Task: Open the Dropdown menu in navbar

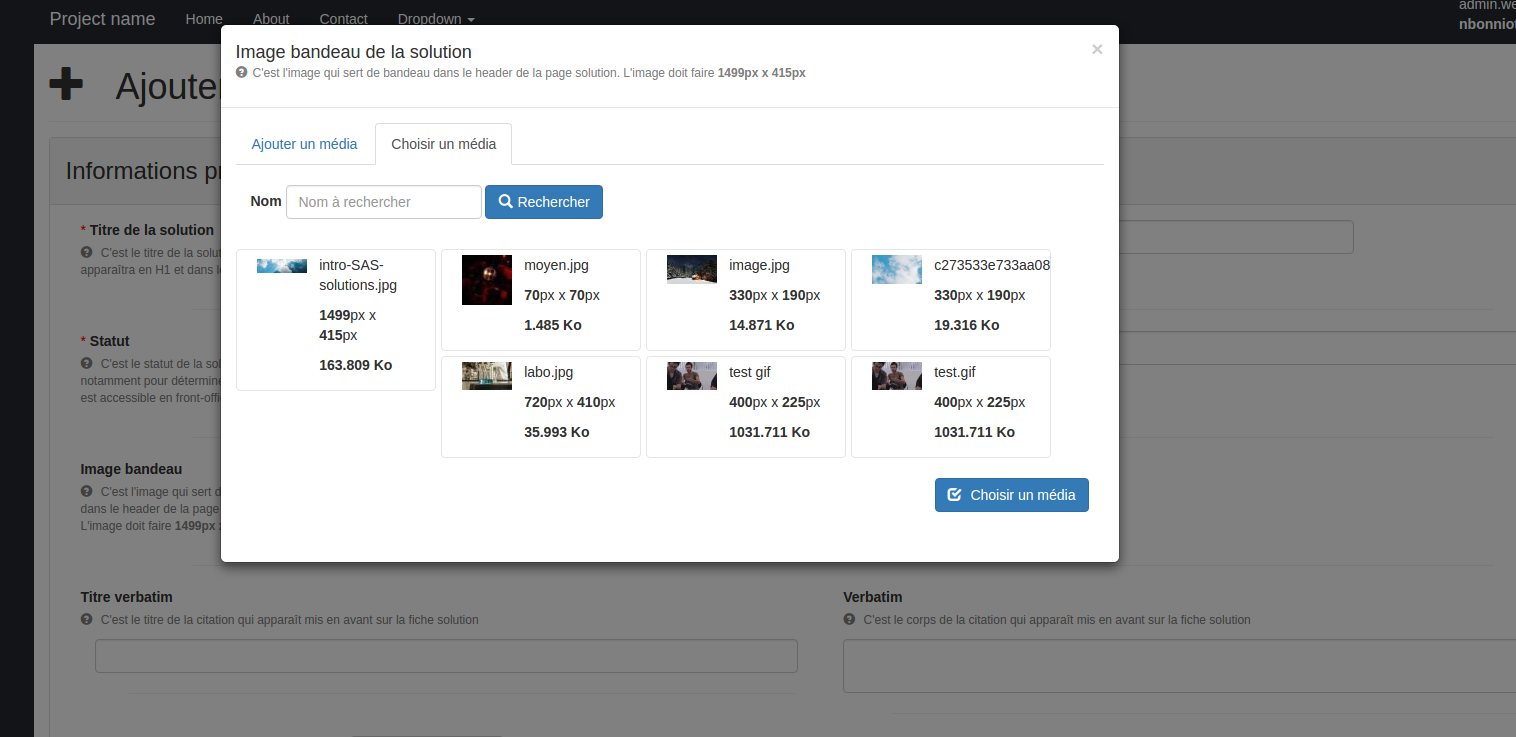Action: (436, 19)
